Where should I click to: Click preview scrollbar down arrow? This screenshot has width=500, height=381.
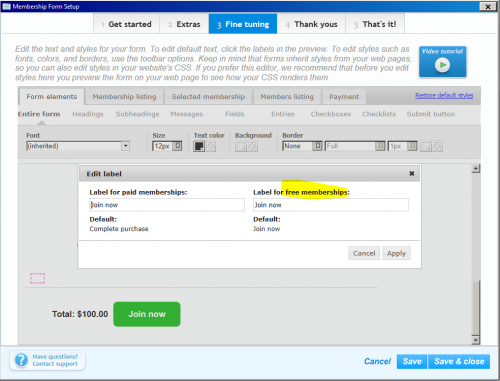476,340
